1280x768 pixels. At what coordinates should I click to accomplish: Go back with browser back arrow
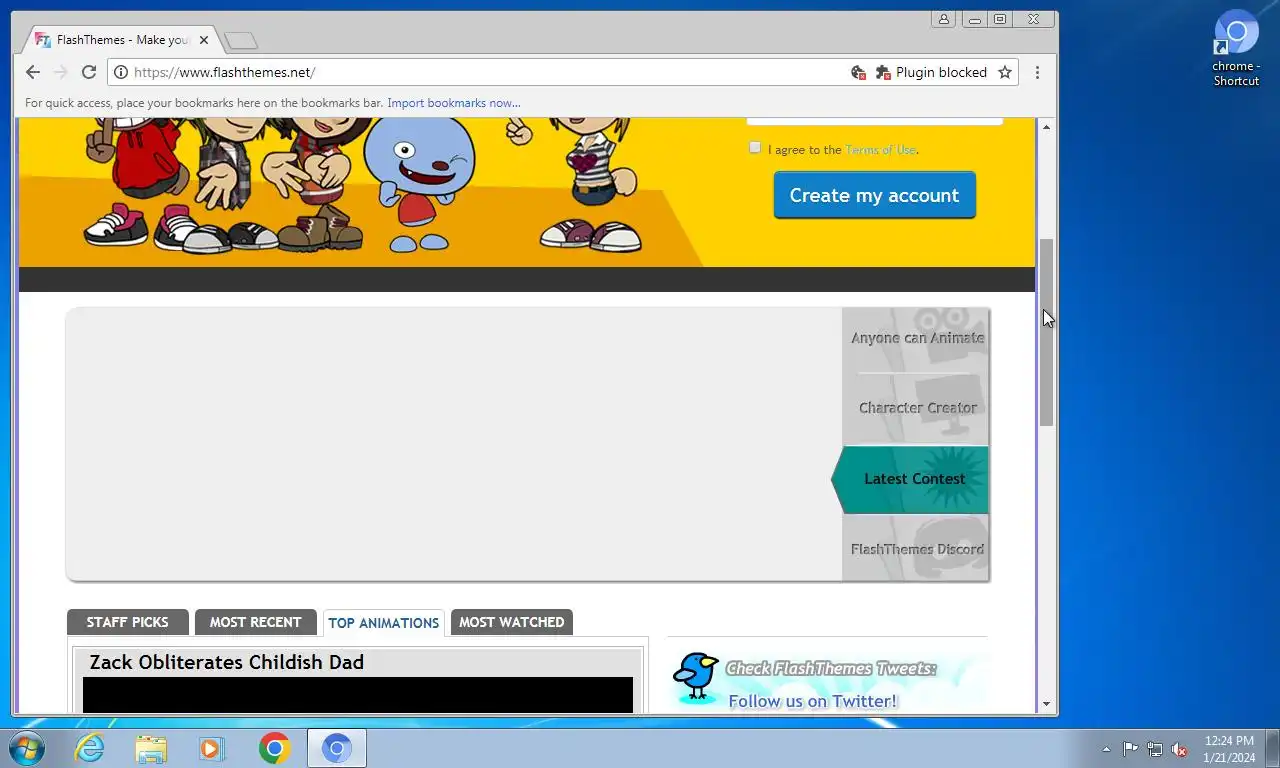coord(33,72)
